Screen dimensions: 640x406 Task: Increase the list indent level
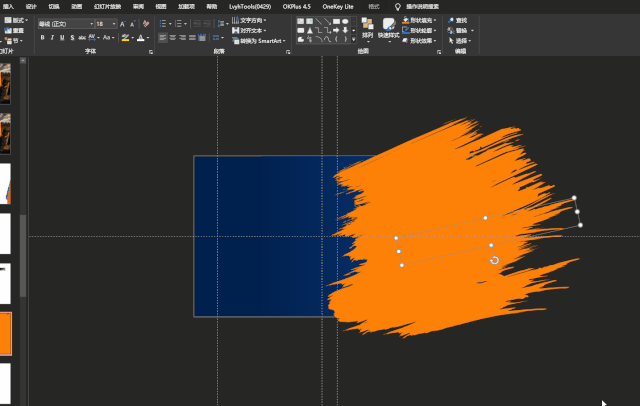207,24
